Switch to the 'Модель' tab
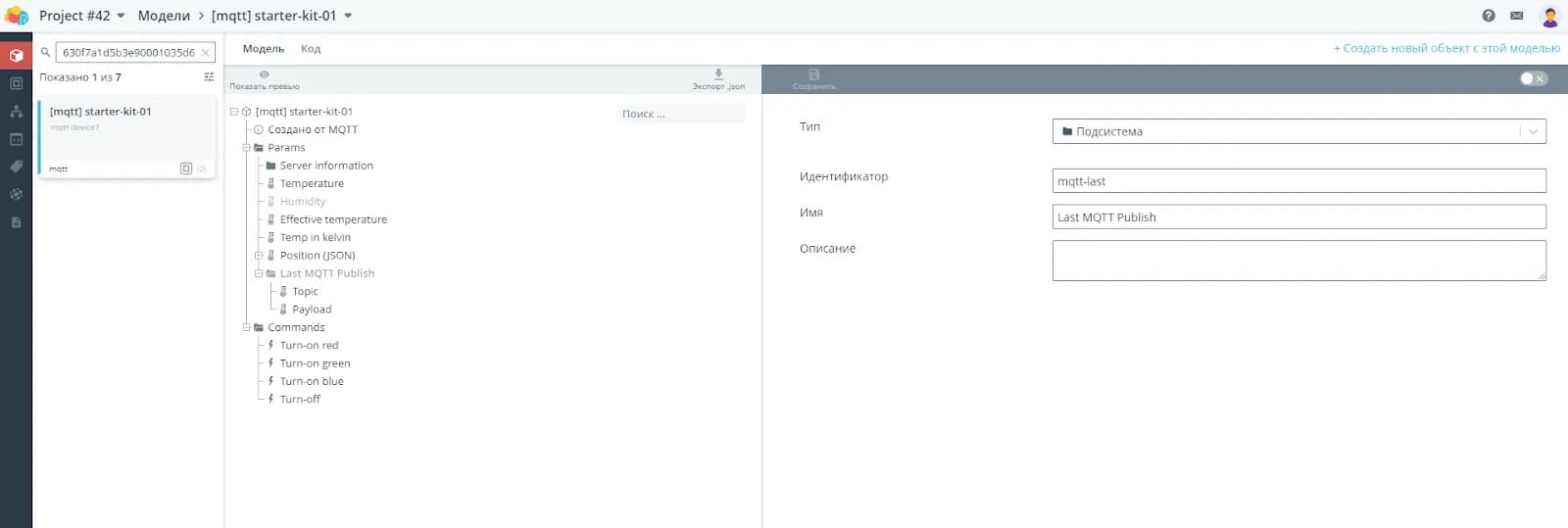This screenshot has height=528, width=1568. 263,49
